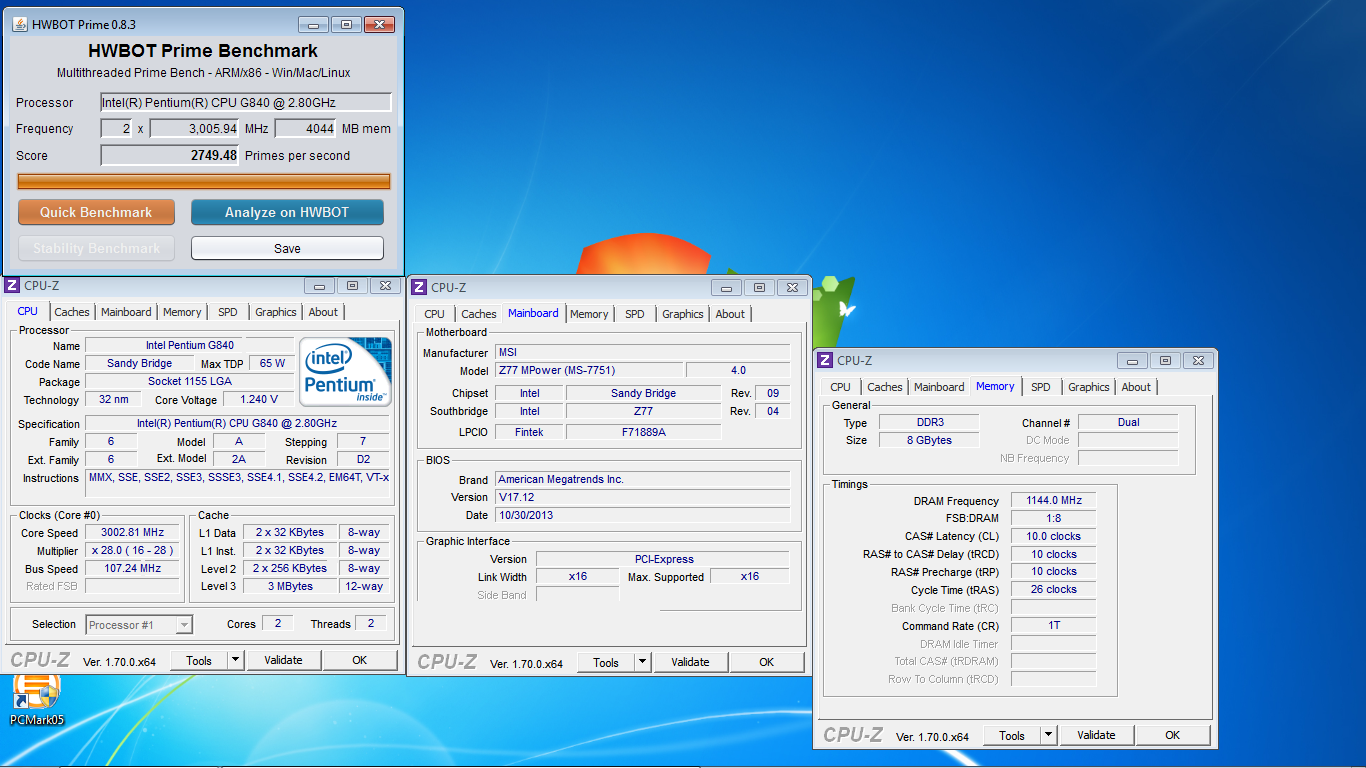
Task: Click Tools button in CPU window
Action: 199,660
